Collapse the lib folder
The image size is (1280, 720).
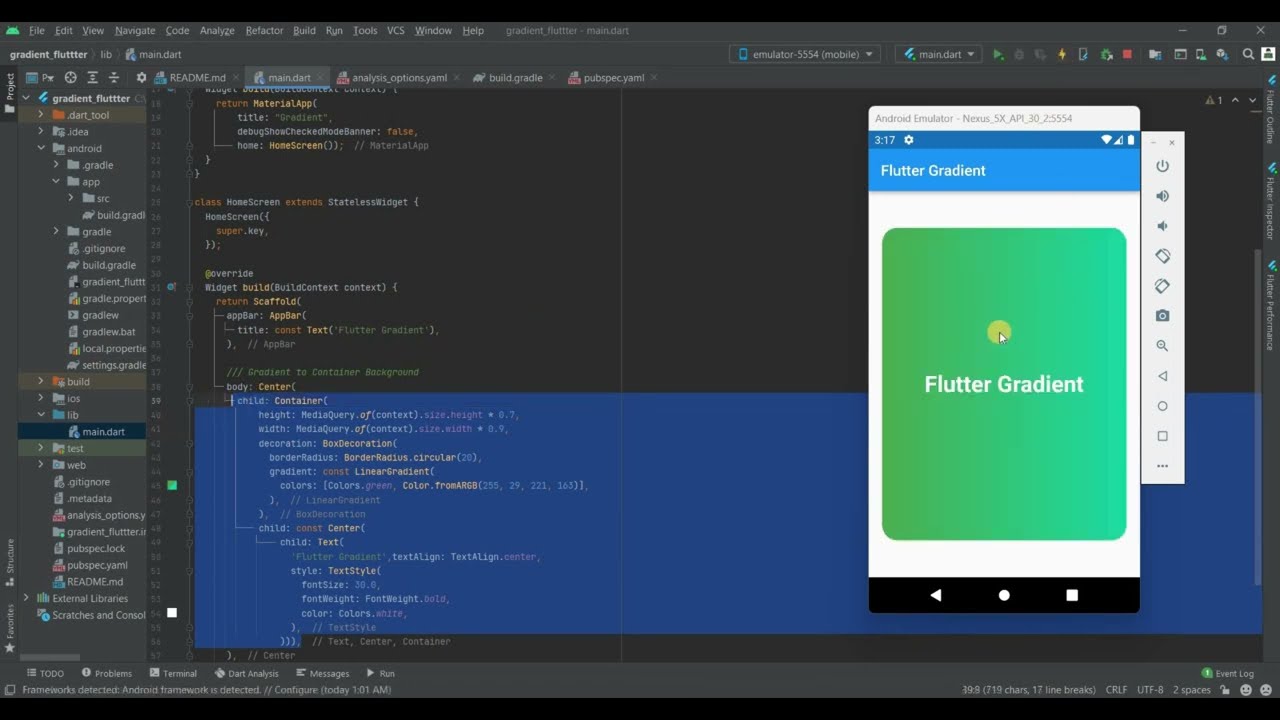point(41,415)
